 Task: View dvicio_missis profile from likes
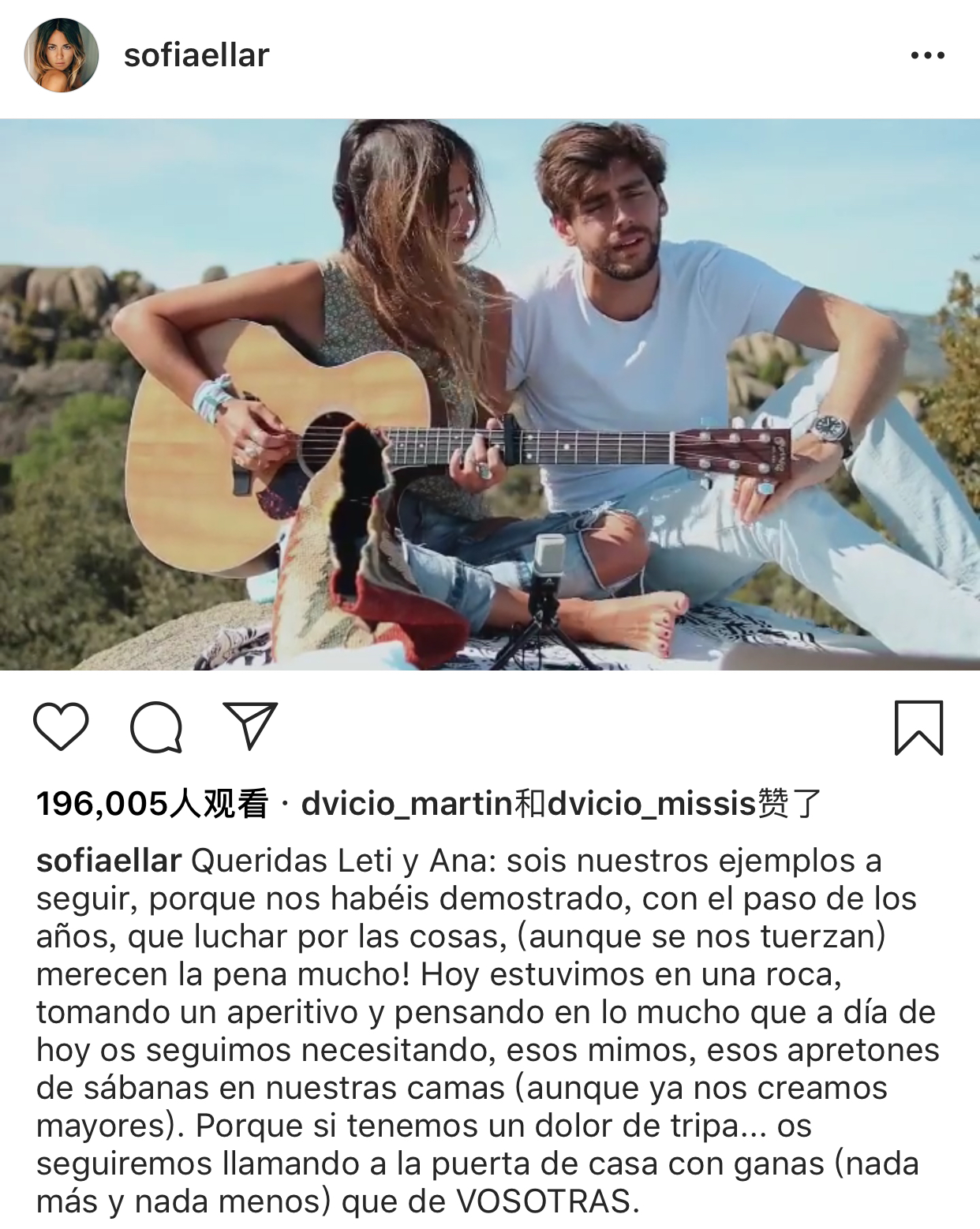652,804
